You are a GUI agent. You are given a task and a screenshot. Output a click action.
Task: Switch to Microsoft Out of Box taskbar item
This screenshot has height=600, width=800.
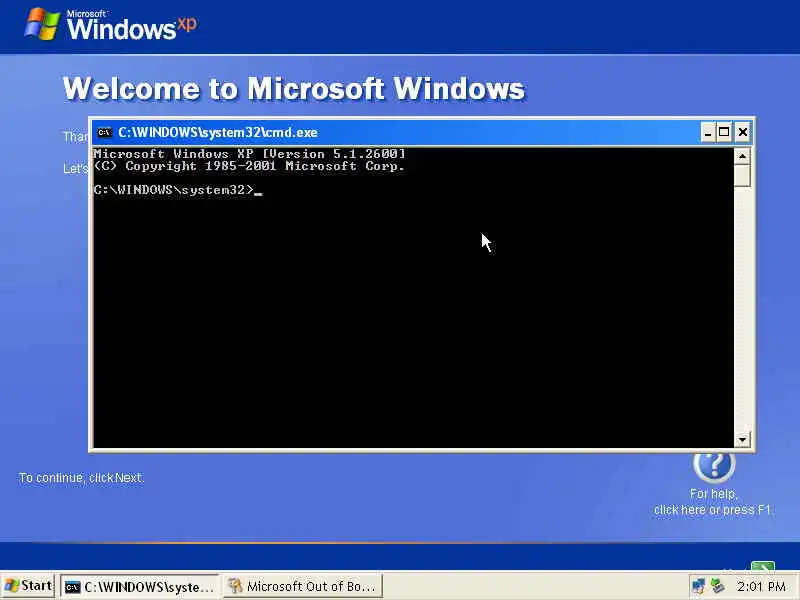303,587
